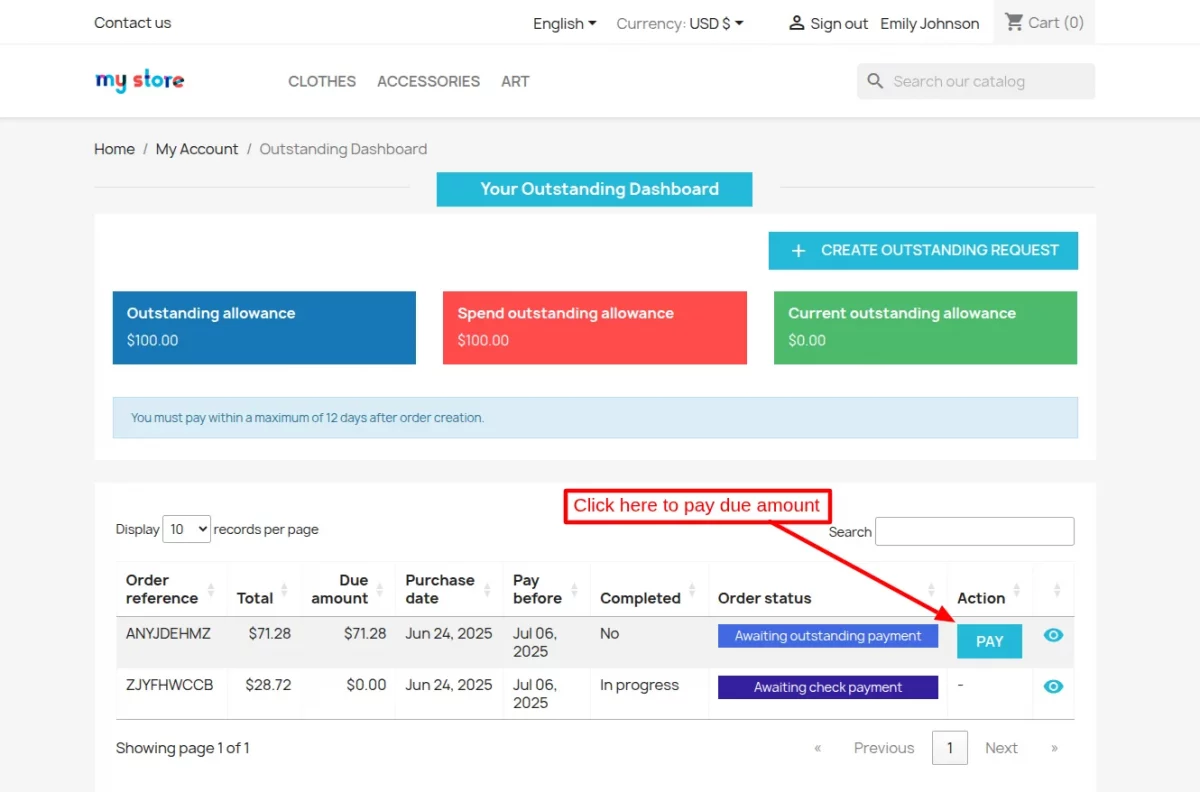Go to first page double-arrow
The width and height of the screenshot is (1200, 792).
[x=818, y=748]
